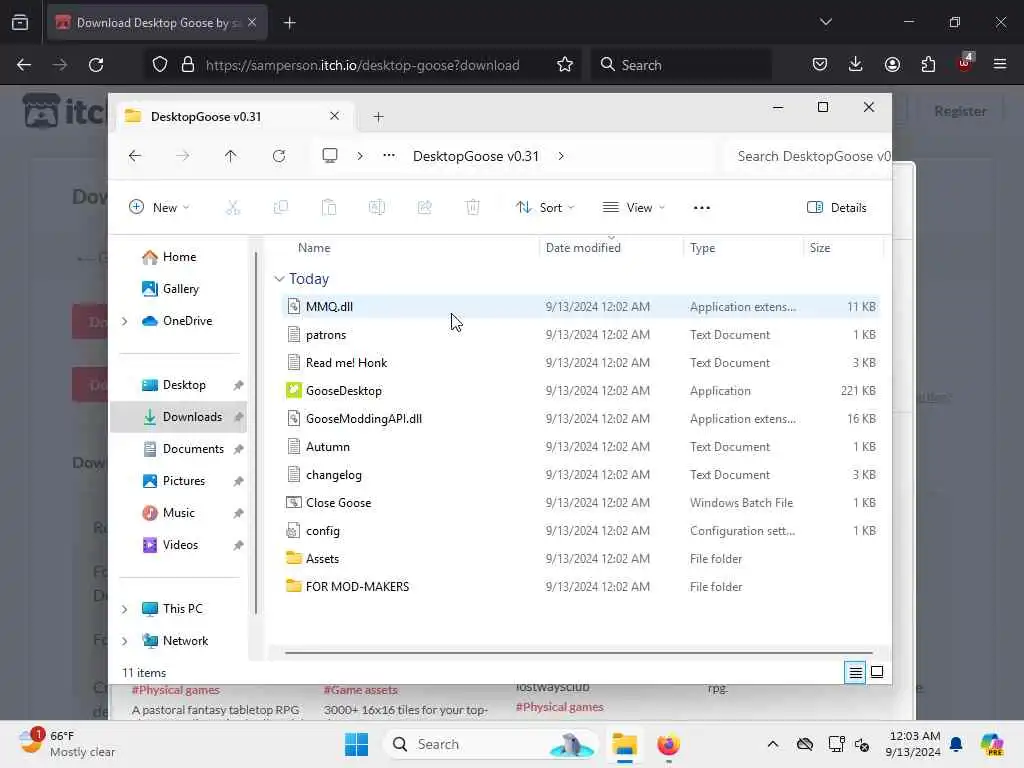Click the Share icon in Explorer toolbar
This screenshot has height=768, width=1024.
point(424,208)
